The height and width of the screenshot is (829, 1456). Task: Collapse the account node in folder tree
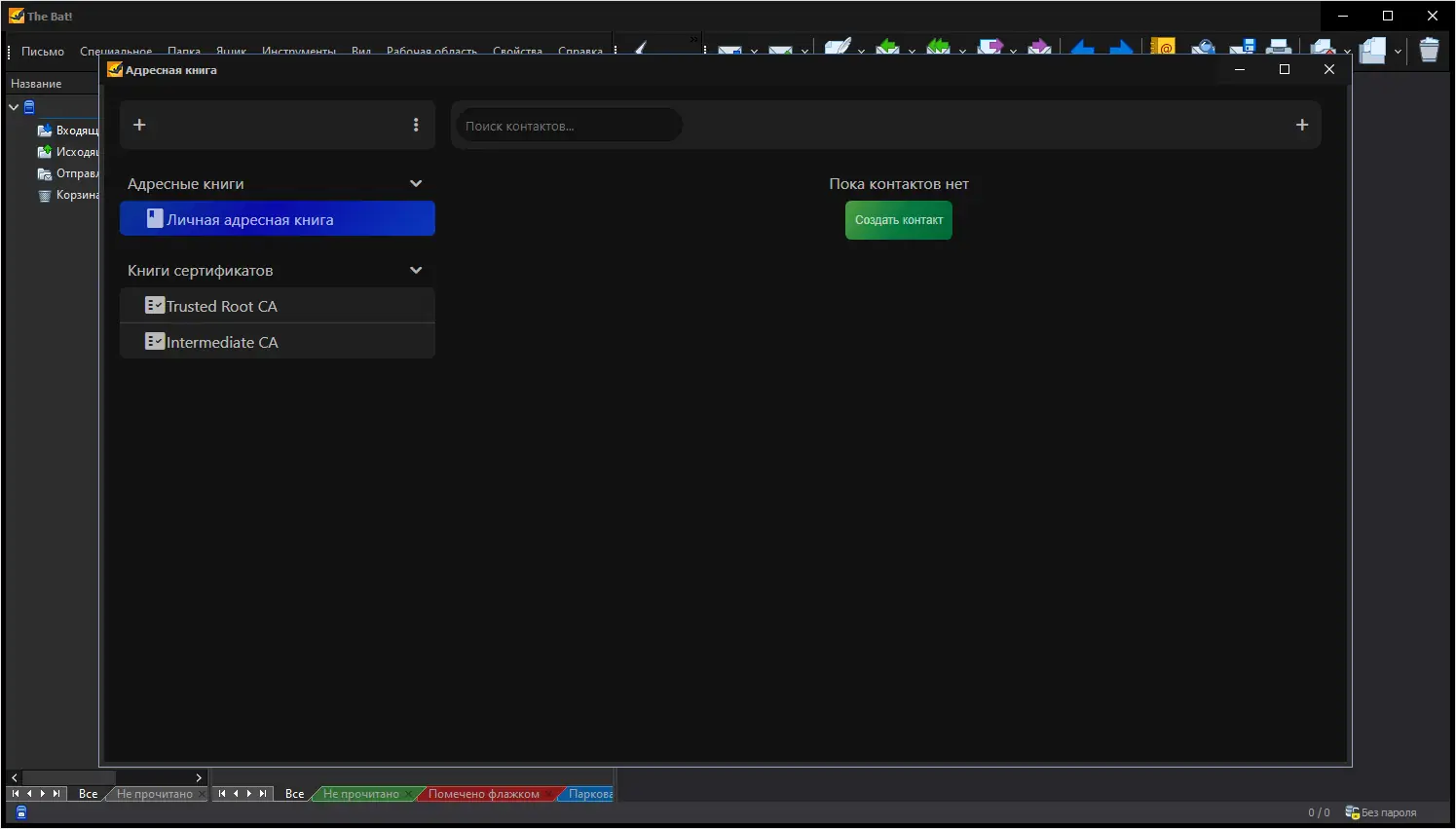point(14,107)
